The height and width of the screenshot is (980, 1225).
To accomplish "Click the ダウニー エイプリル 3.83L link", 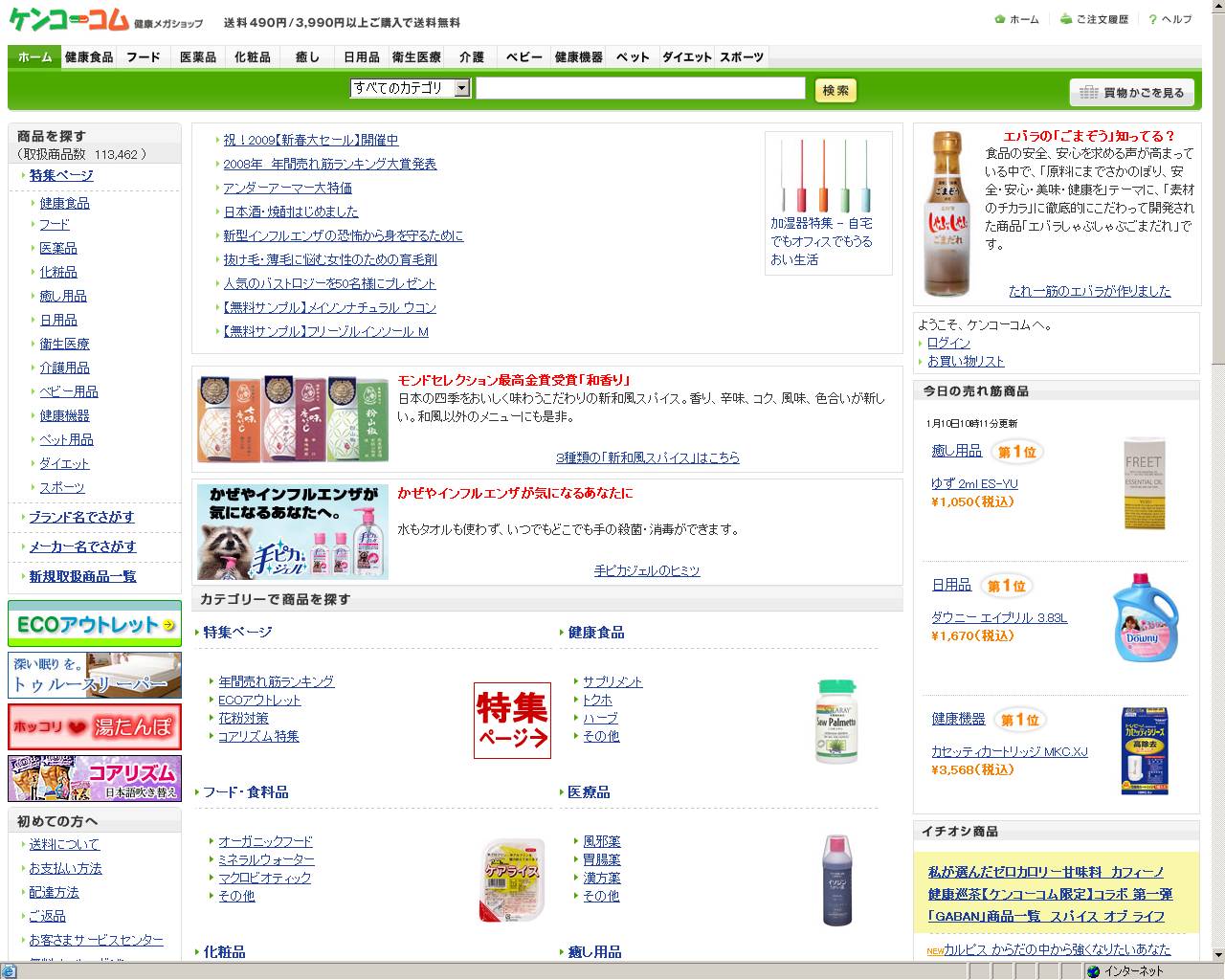I will pyautogui.click(x=999, y=617).
